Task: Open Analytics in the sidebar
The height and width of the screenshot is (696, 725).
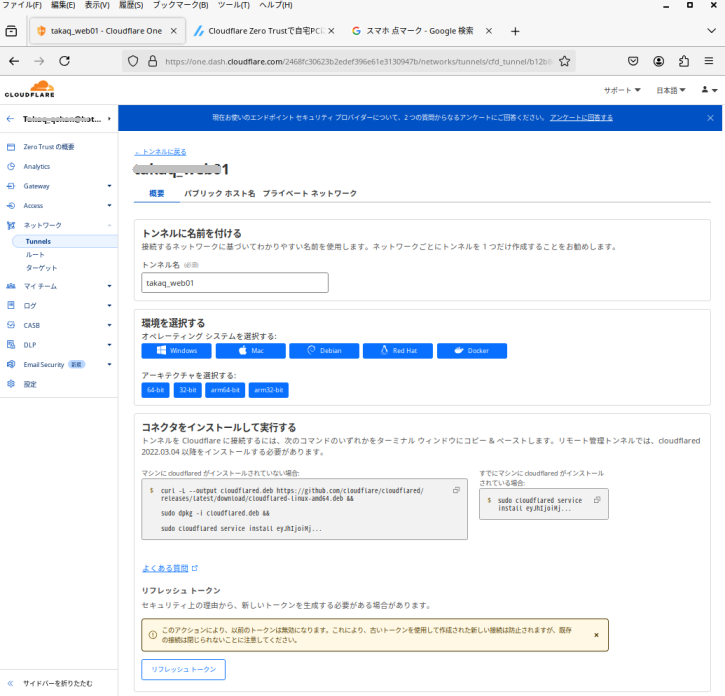Action: 37,166
